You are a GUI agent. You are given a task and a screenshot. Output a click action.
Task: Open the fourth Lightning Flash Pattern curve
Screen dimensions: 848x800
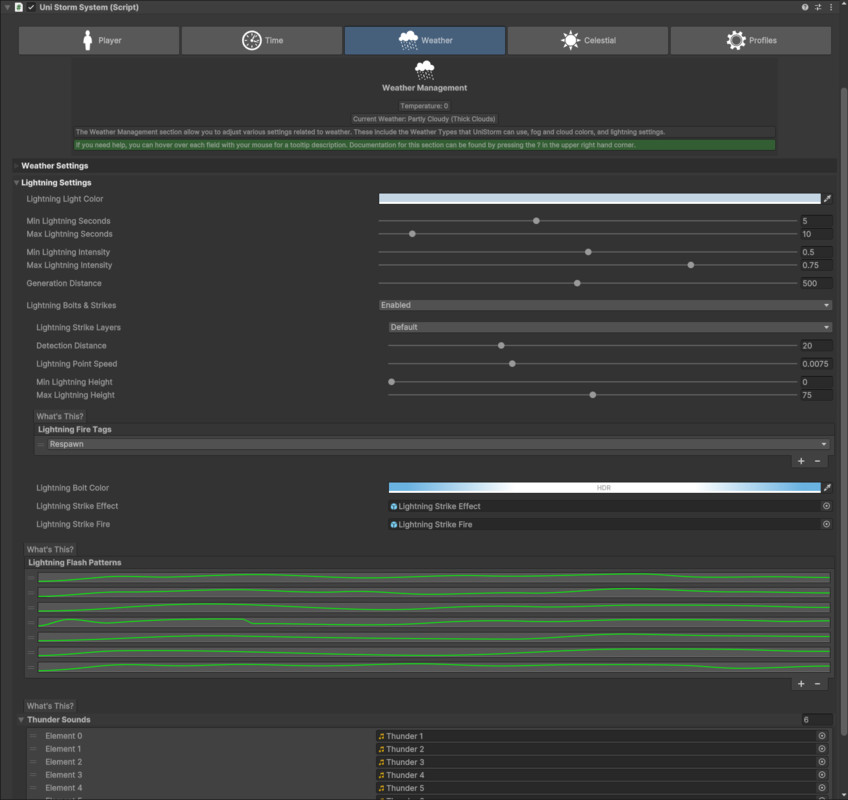[434, 622]
